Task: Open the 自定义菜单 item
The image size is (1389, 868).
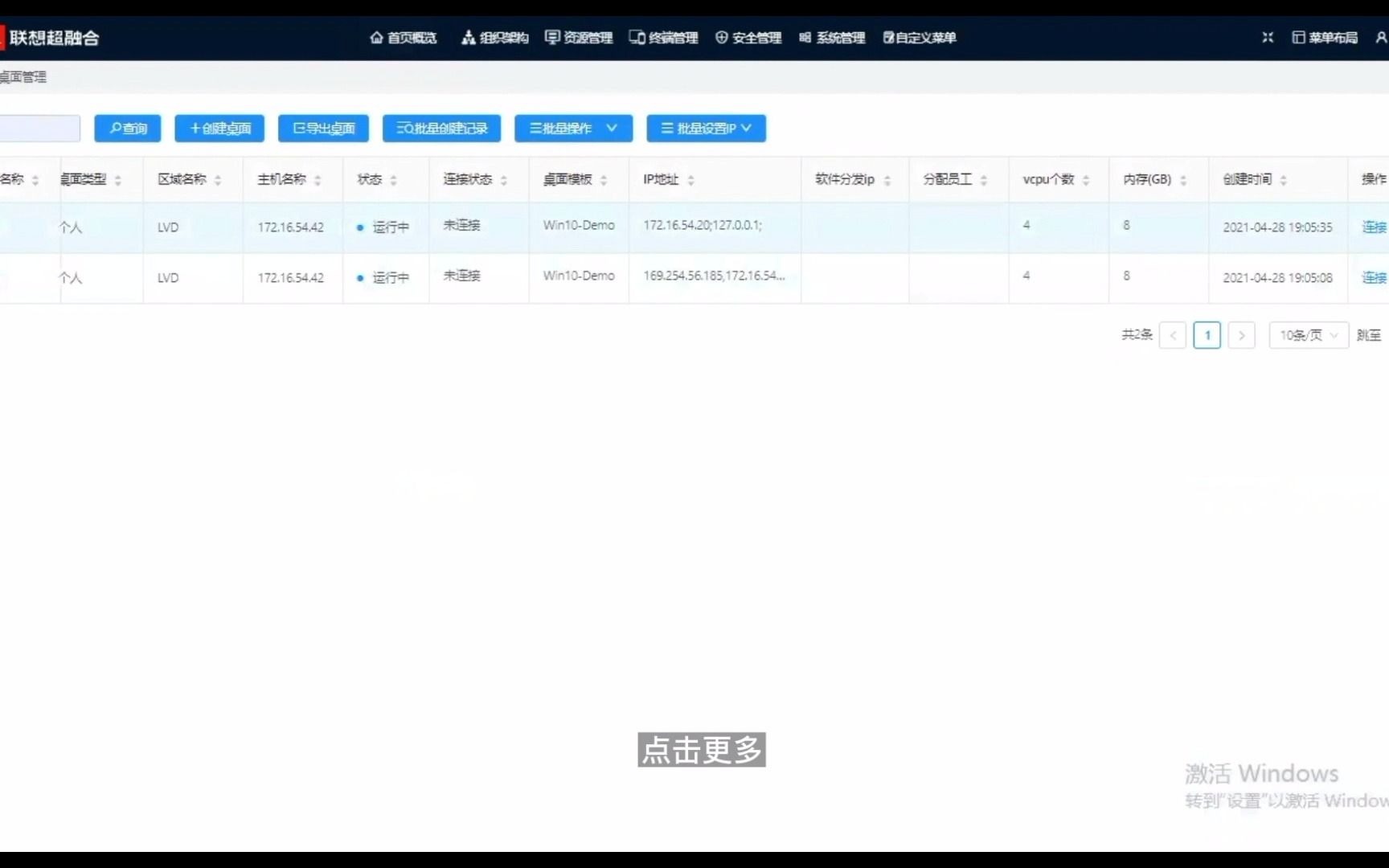Action: [920, 38]
